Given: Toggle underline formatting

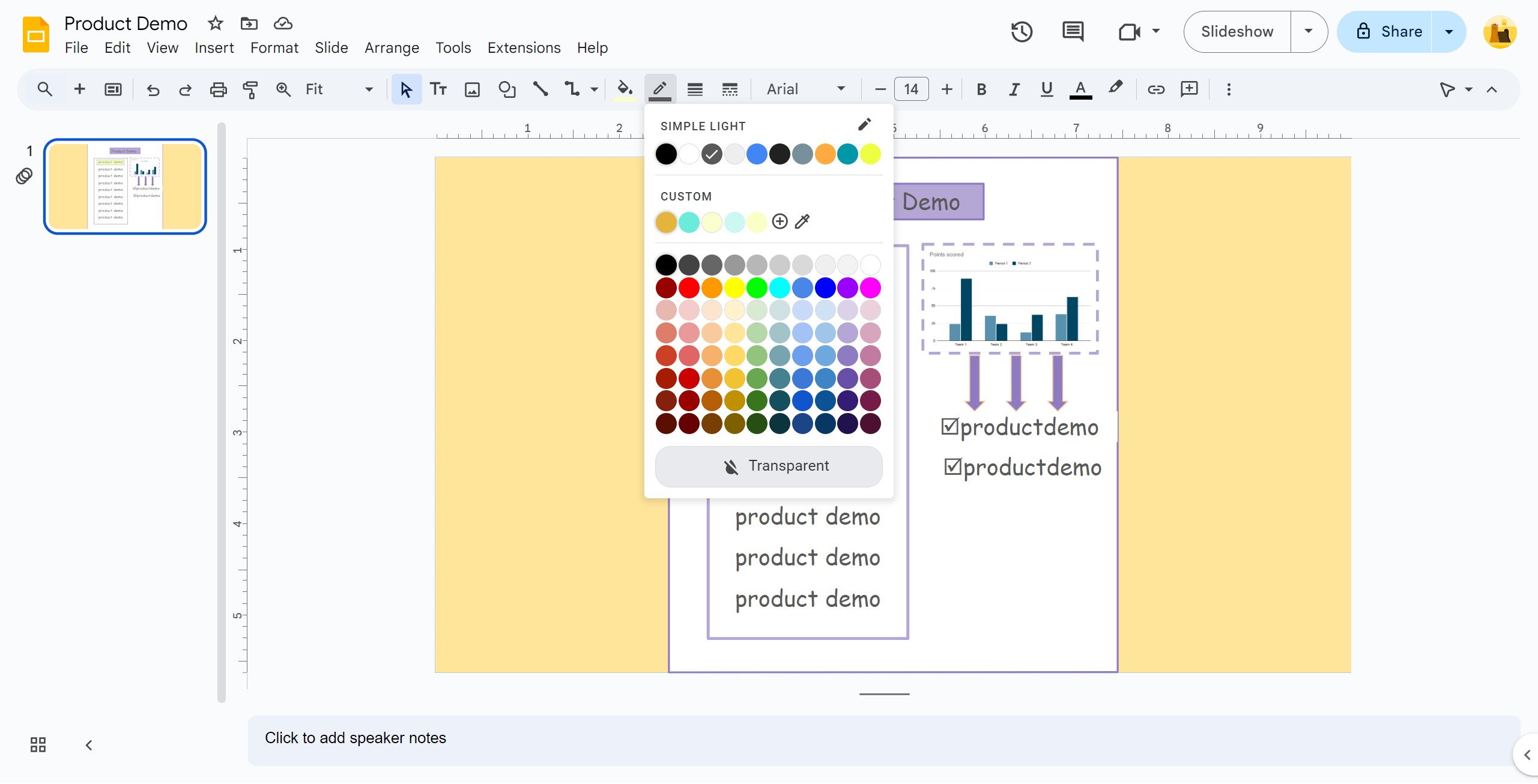Looking at the screenshot, I should [x=1047, y=89].
